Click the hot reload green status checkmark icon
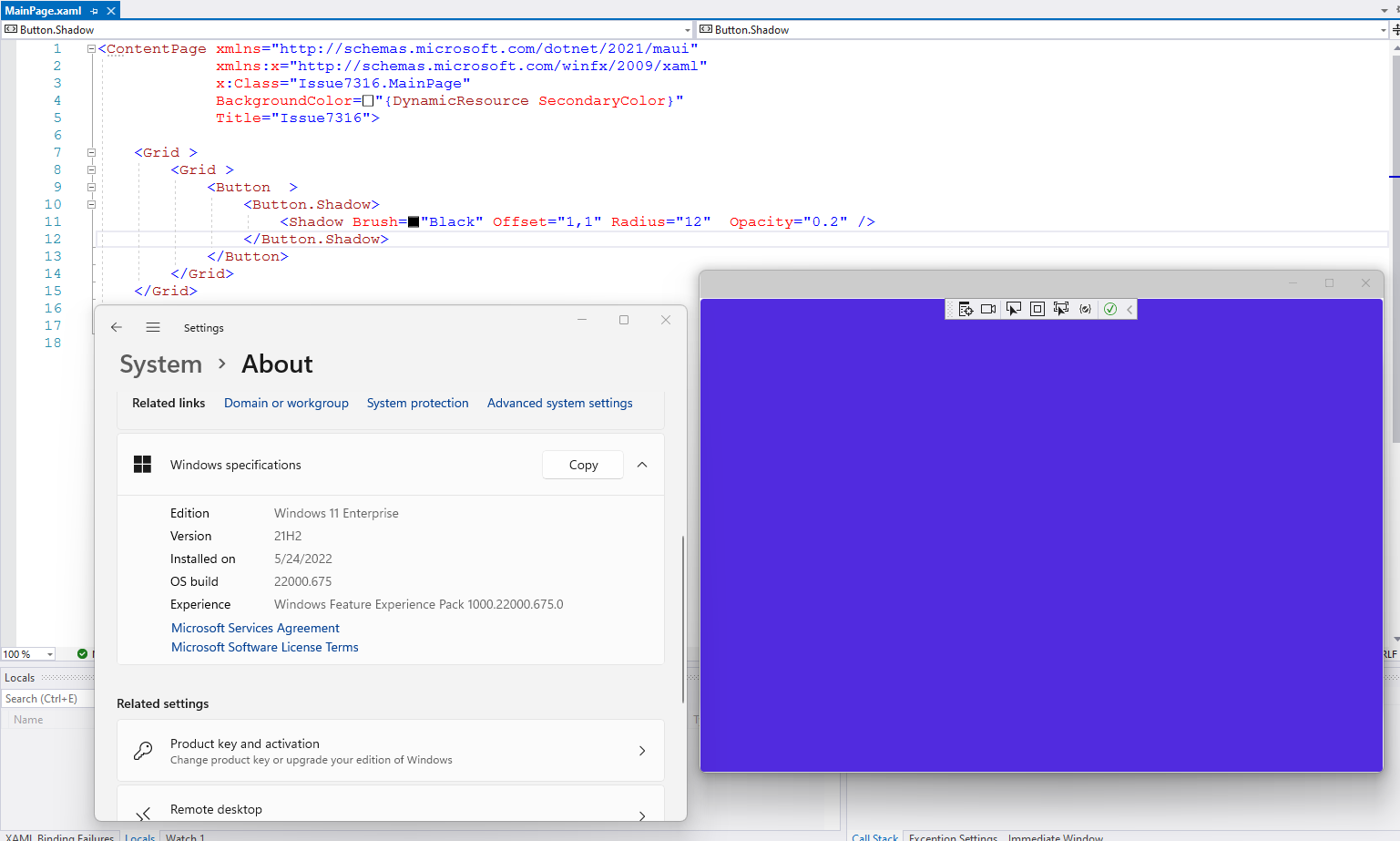This screenshot has width=1400, height=841. pos(1109,309)
